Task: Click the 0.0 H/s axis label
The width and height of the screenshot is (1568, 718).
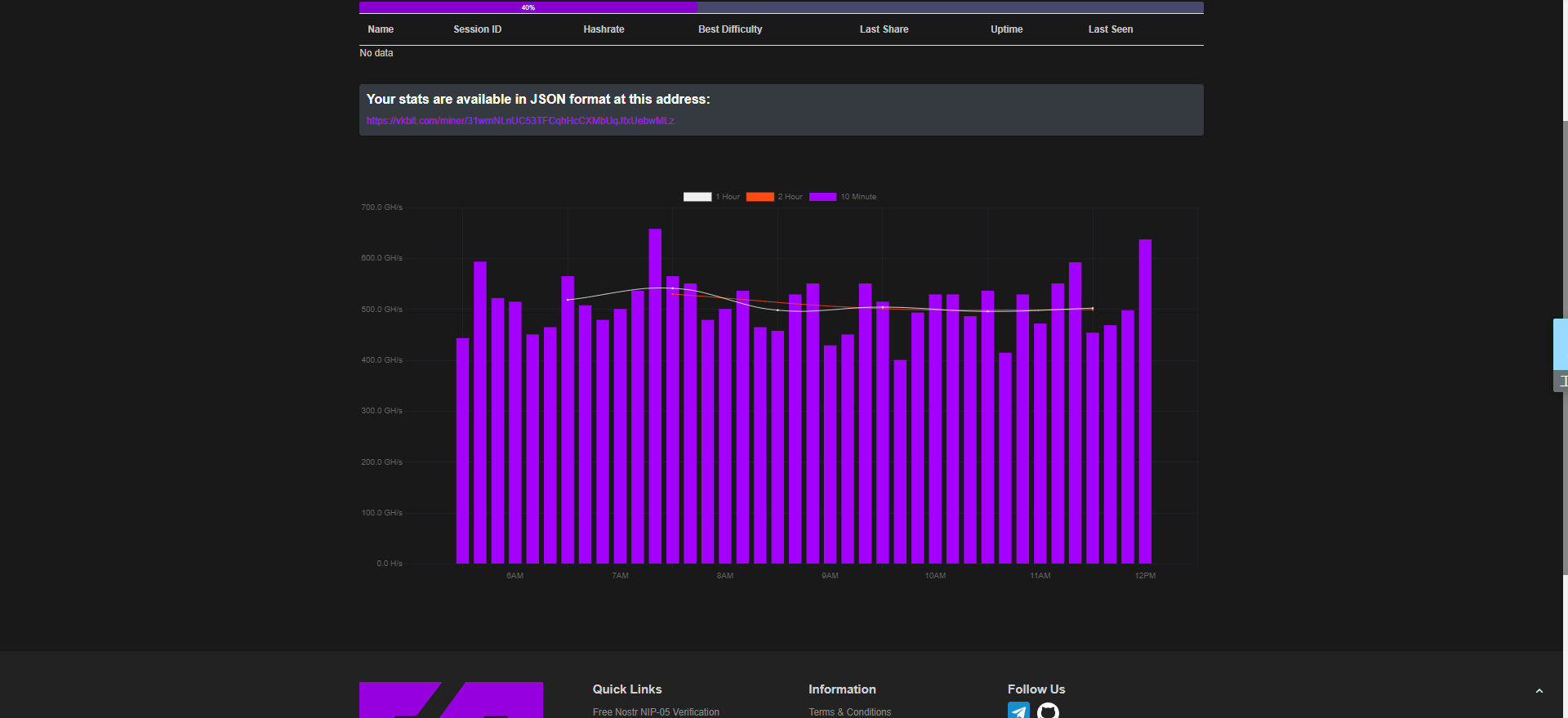Action: (389, 564)
